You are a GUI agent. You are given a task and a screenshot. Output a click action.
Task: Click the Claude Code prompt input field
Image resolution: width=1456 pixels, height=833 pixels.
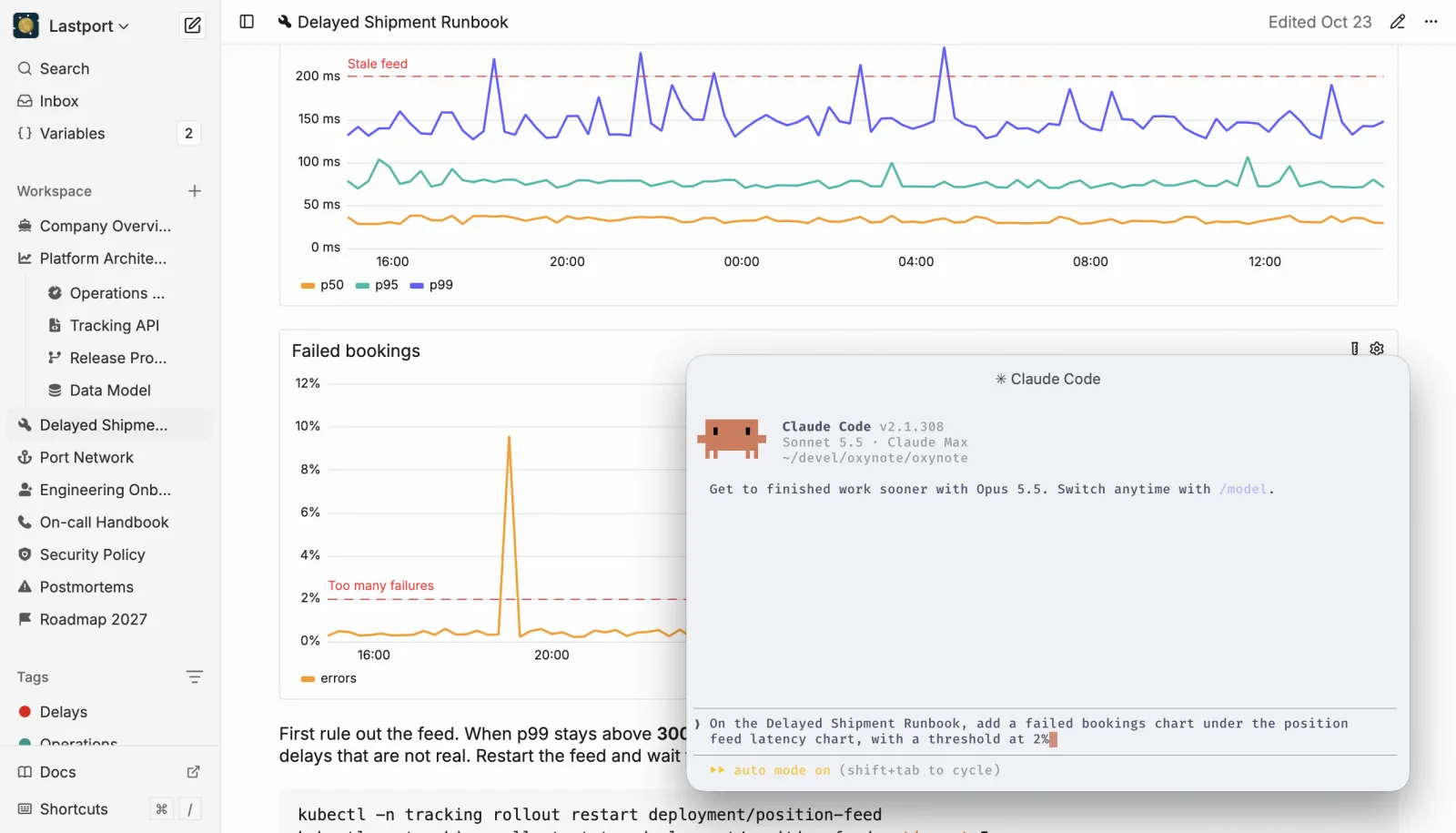click(x=1046, y=732)
